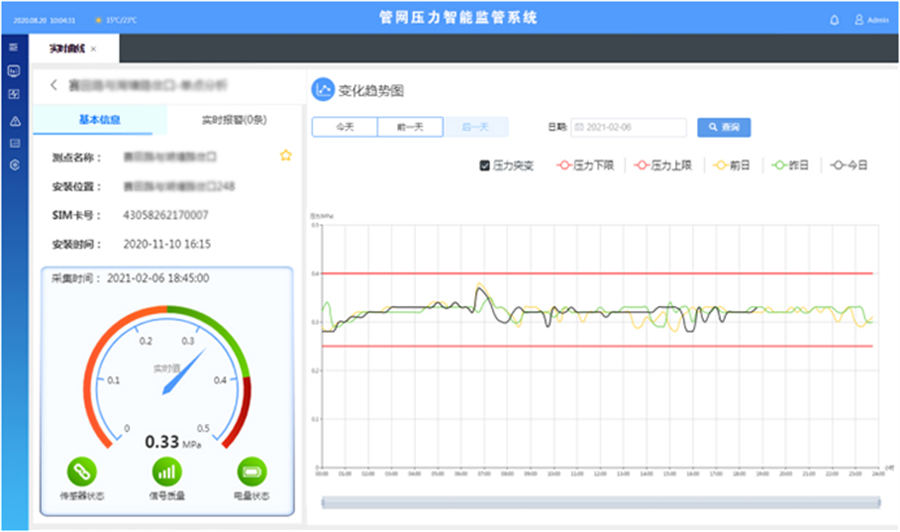Viewport: 900px width, 532px height.
Task: Toggle 今日 legend series
Action: [849, 165]
